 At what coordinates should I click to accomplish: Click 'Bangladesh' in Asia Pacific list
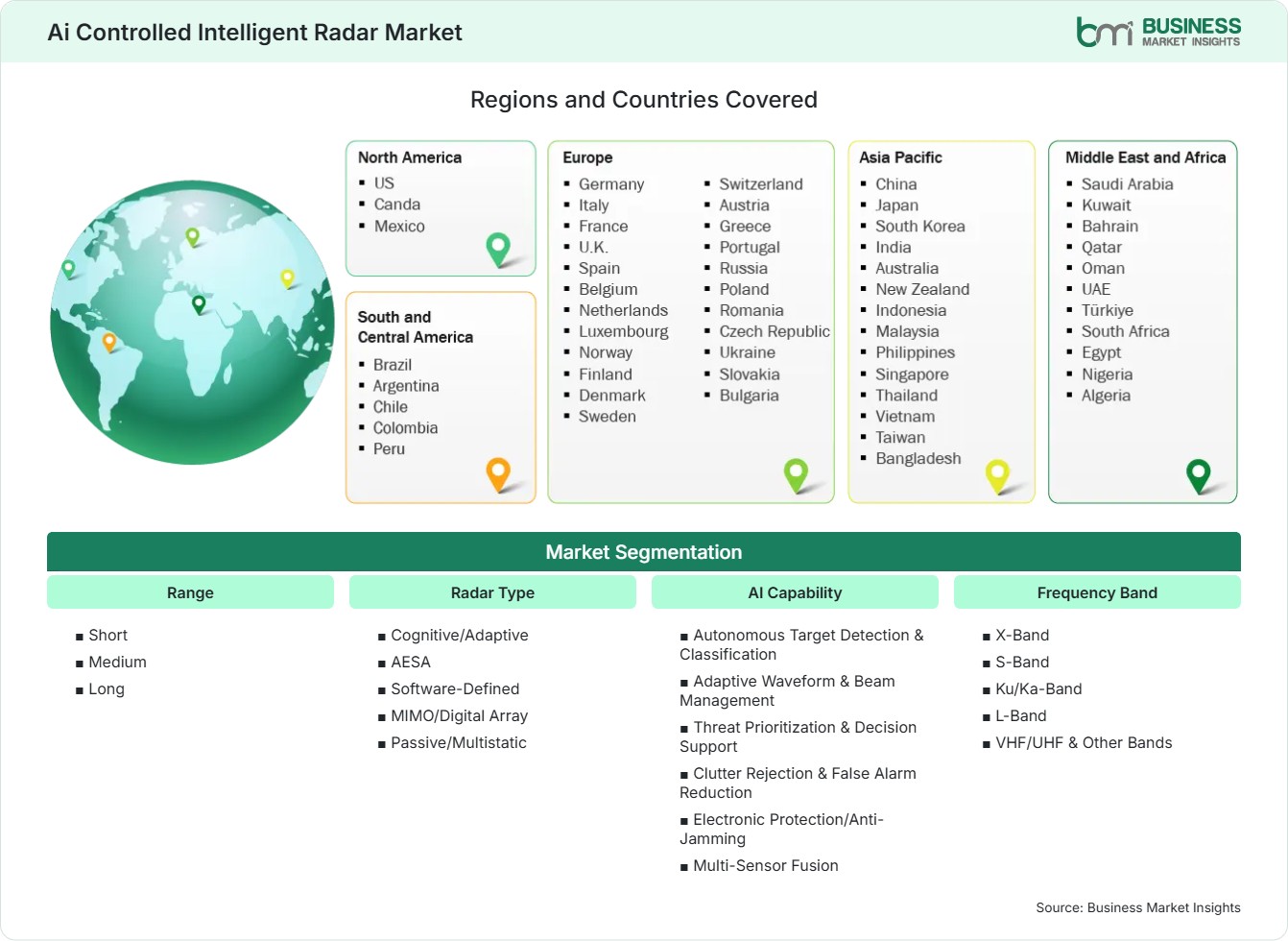(x=918, y=459)
